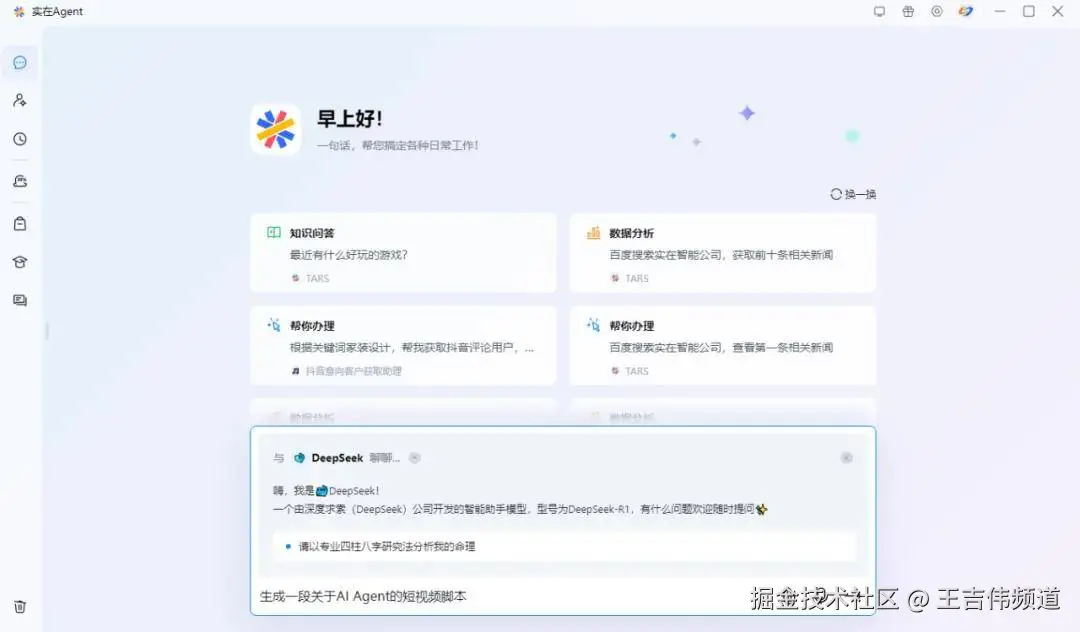The image size is (1080, 632).
Task: Choose 帮你办理 card about 抖音评论用户
Action: click(x=403, y=346)
